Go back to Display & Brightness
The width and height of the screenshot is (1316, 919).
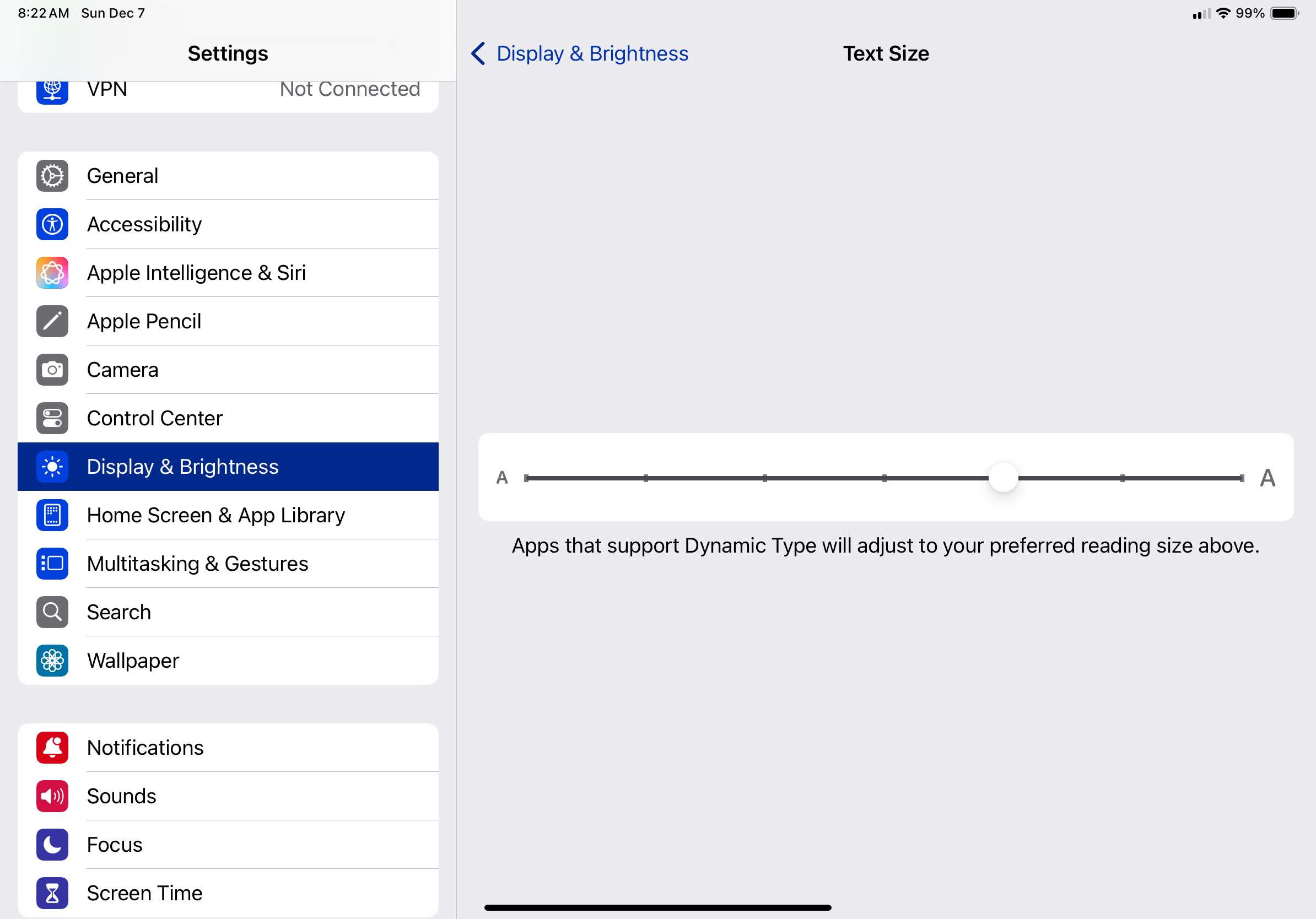click(x=591, y=53)
